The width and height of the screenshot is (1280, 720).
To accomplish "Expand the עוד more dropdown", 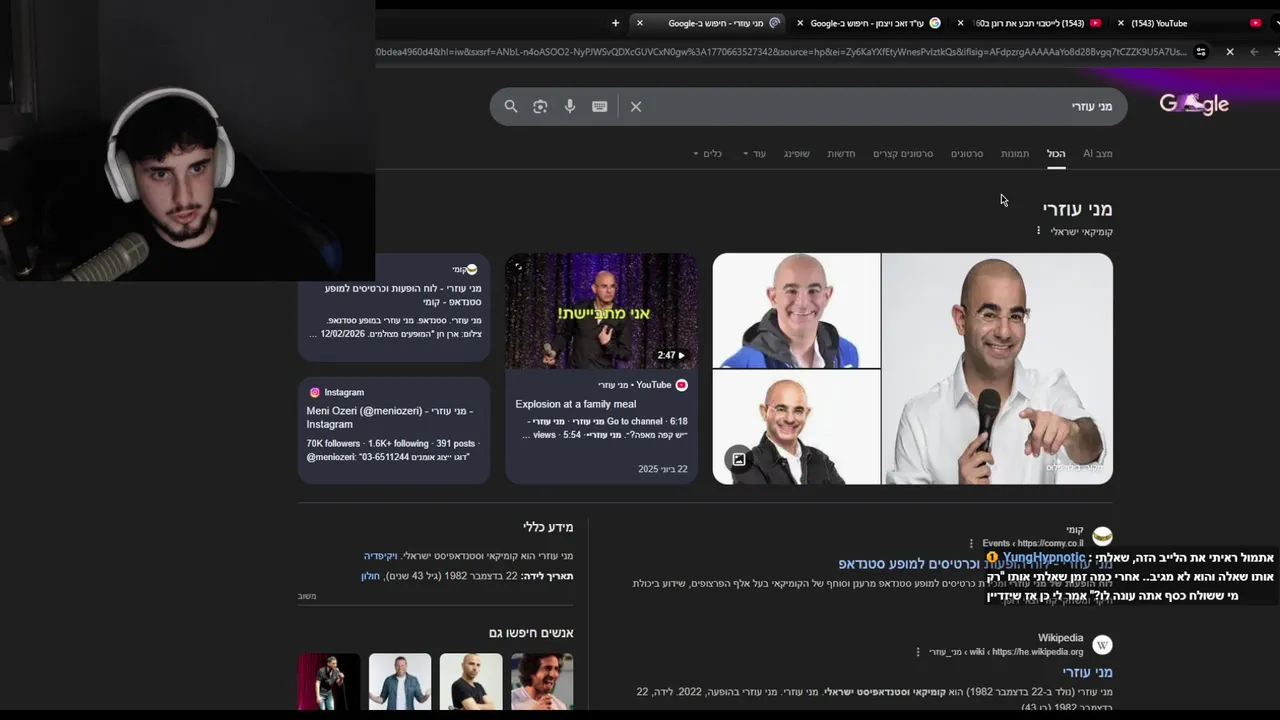I will pyautogui.click(x=754, y=153).
